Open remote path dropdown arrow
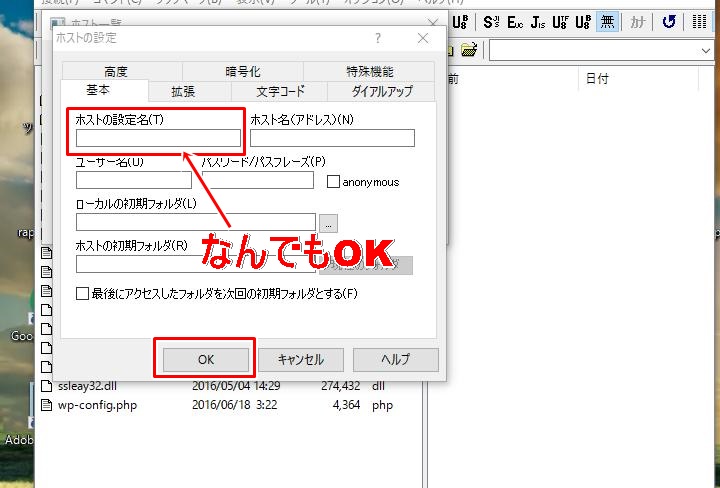Screen dimensions: 720x488 coord(706,50)
